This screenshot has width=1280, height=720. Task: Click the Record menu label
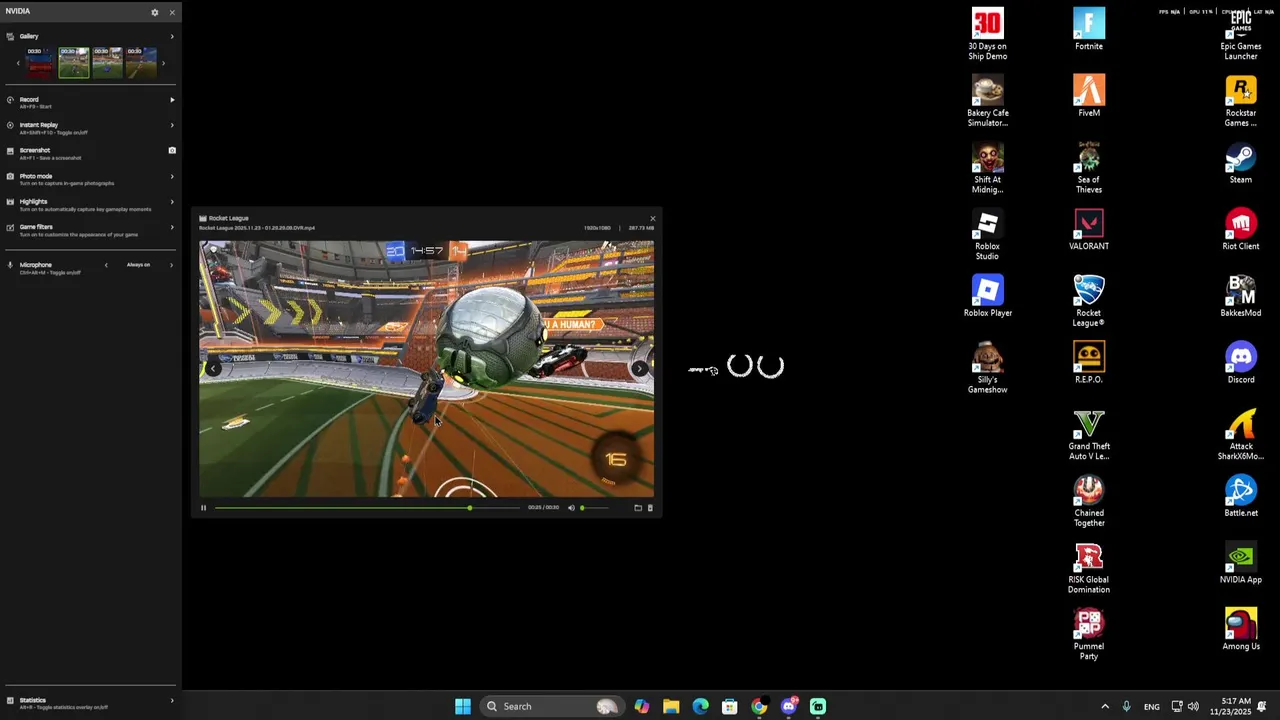click(x=29, y=99)
